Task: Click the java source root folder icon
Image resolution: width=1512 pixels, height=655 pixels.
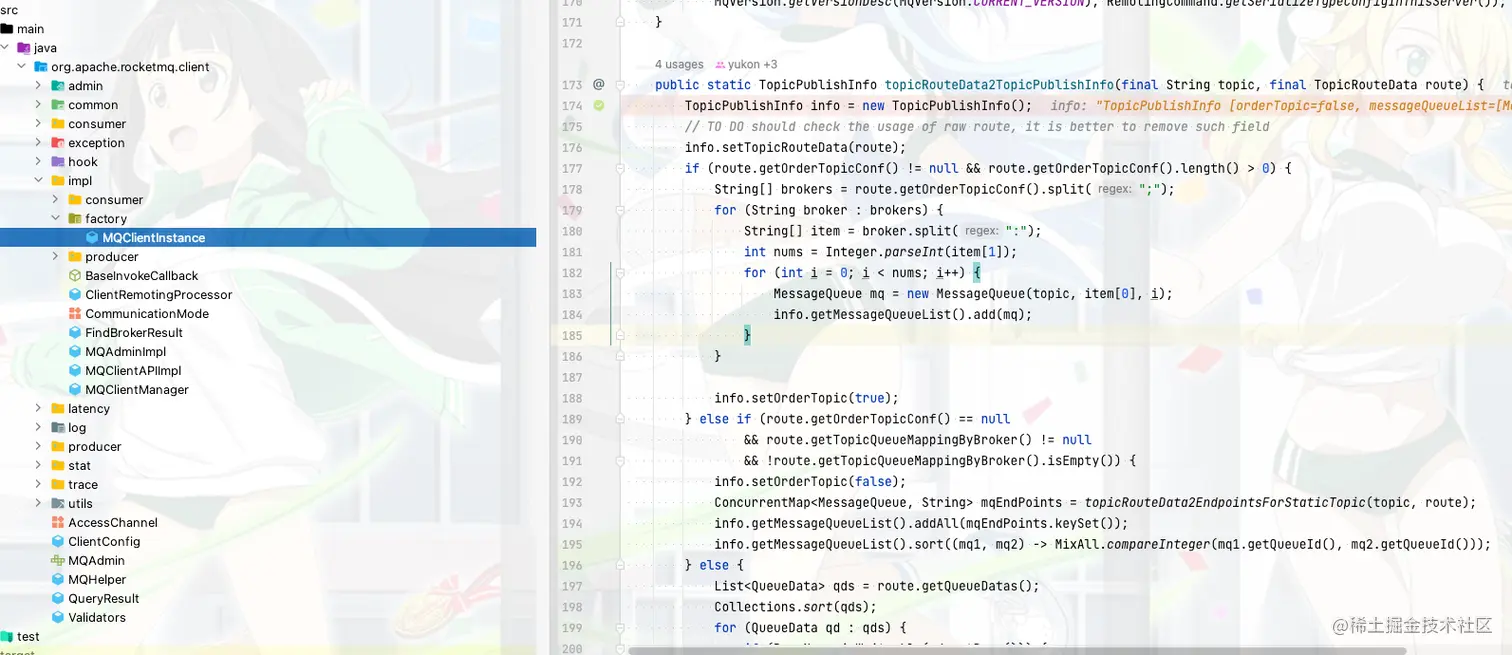Action: [24, 48]
